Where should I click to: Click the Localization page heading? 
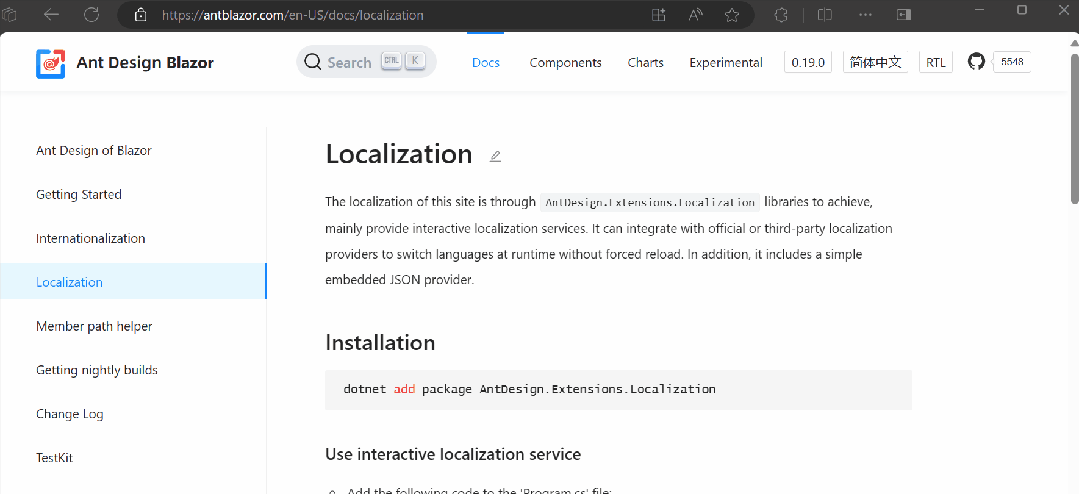(x=399, y=154)
